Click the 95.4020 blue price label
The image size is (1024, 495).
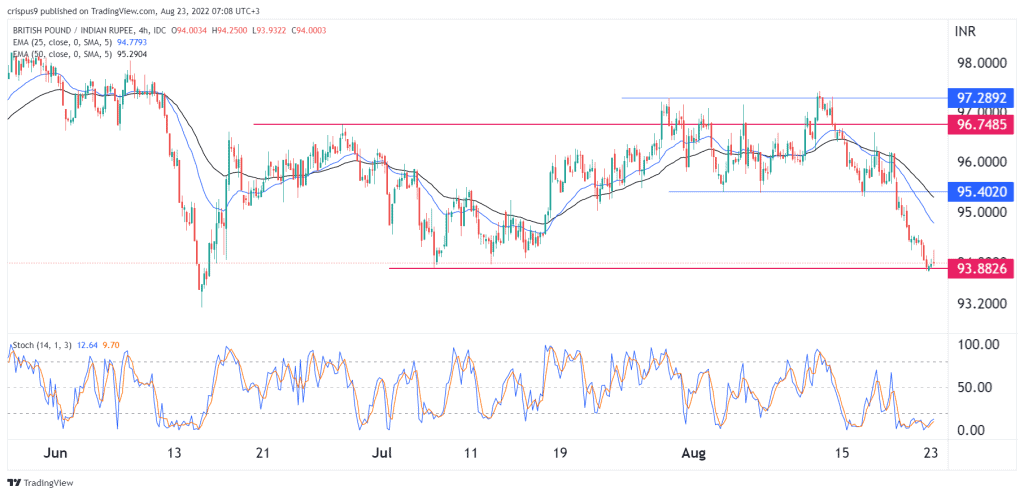point(982,191)
